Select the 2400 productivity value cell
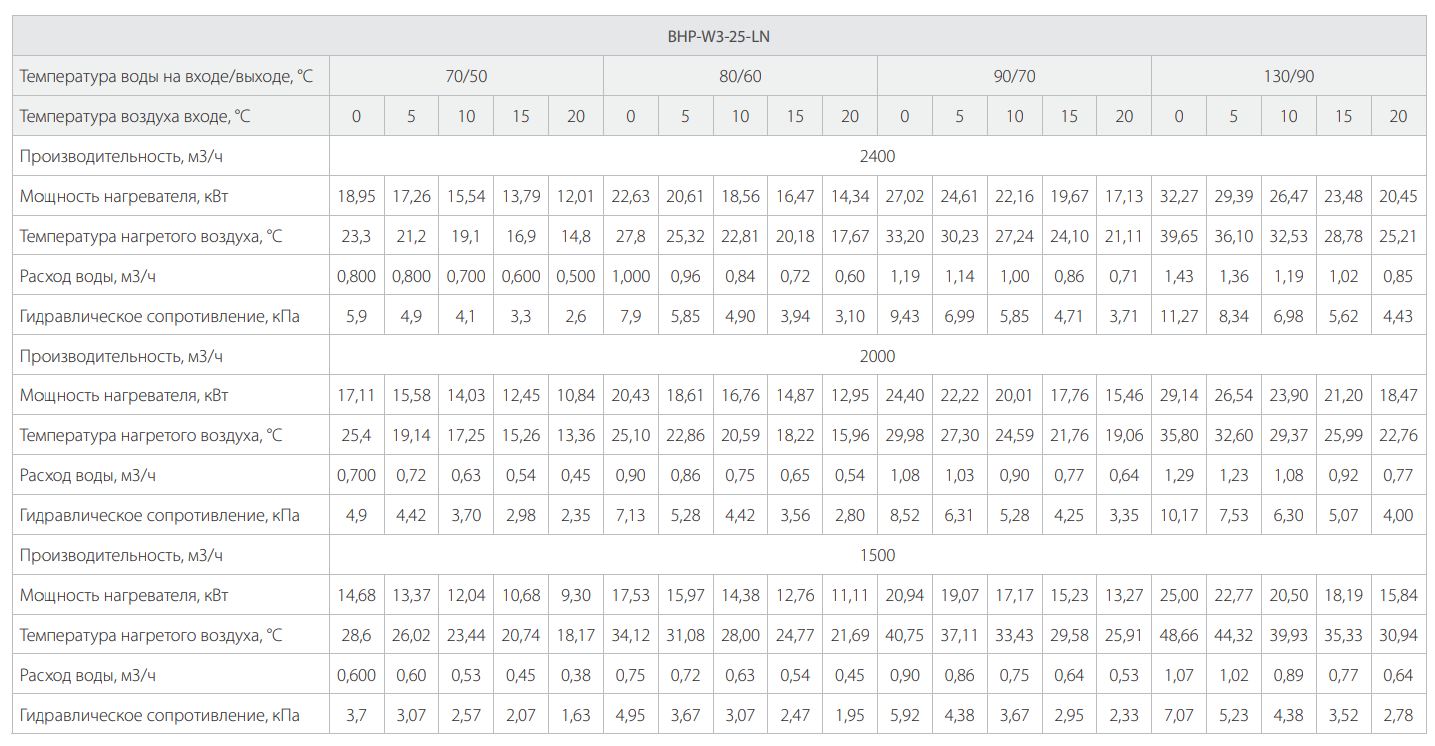This screenshot has width=1435, height=746. tap(877, 156)
